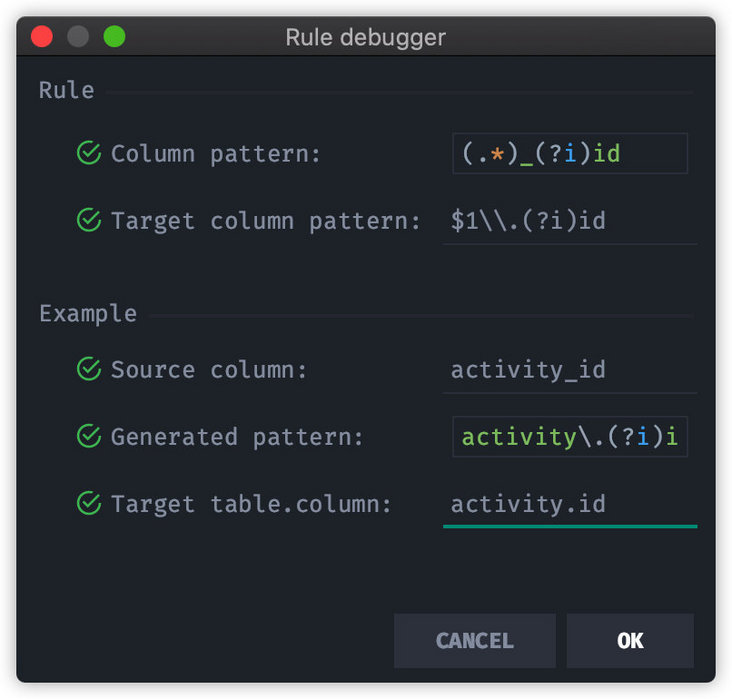This screenshot has width=732, height=699.
Task: Click the checkmark next to Target table.column
Action: click(x=89, y=504)
